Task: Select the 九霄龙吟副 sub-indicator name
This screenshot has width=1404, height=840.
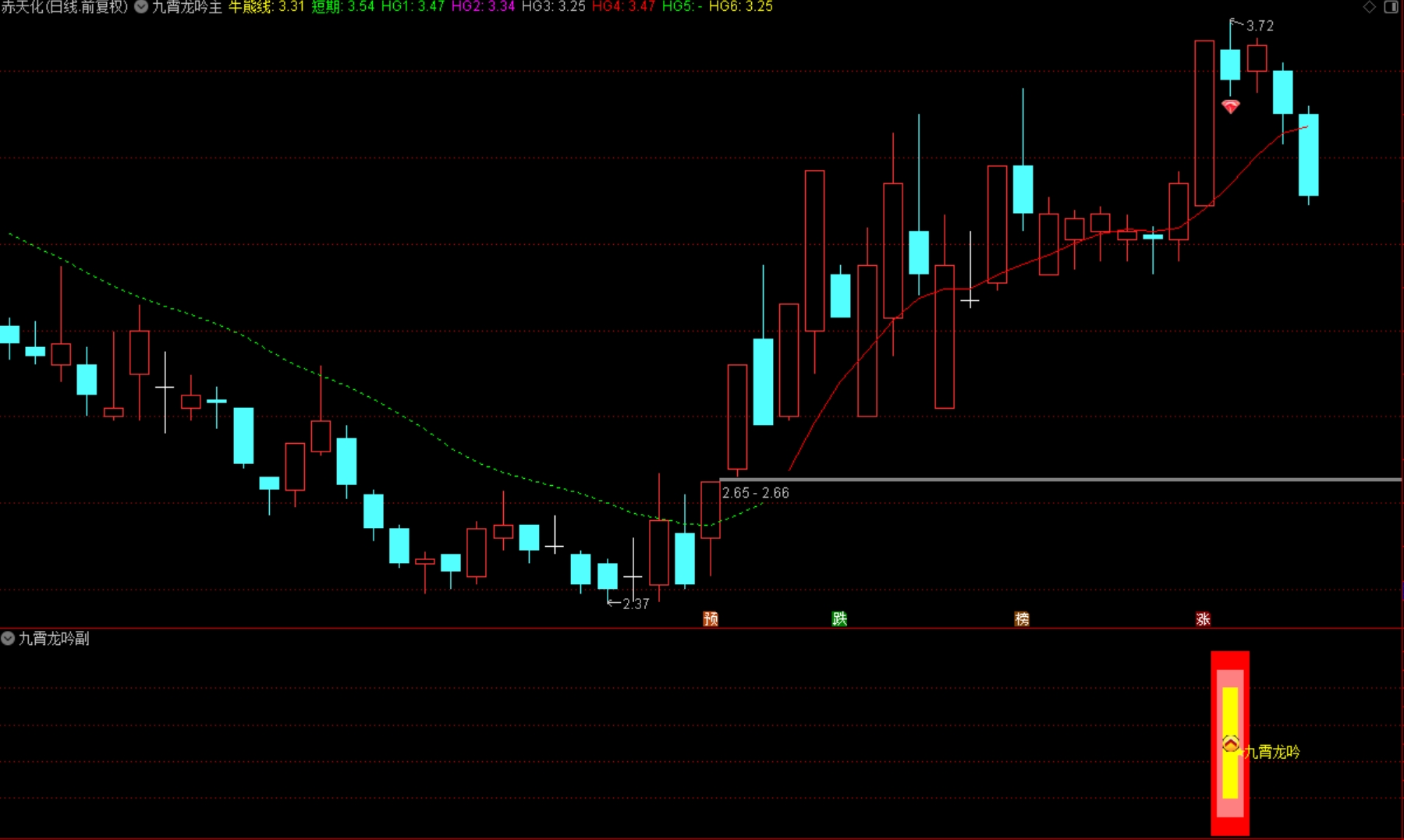Action: (x=54, y=638)
